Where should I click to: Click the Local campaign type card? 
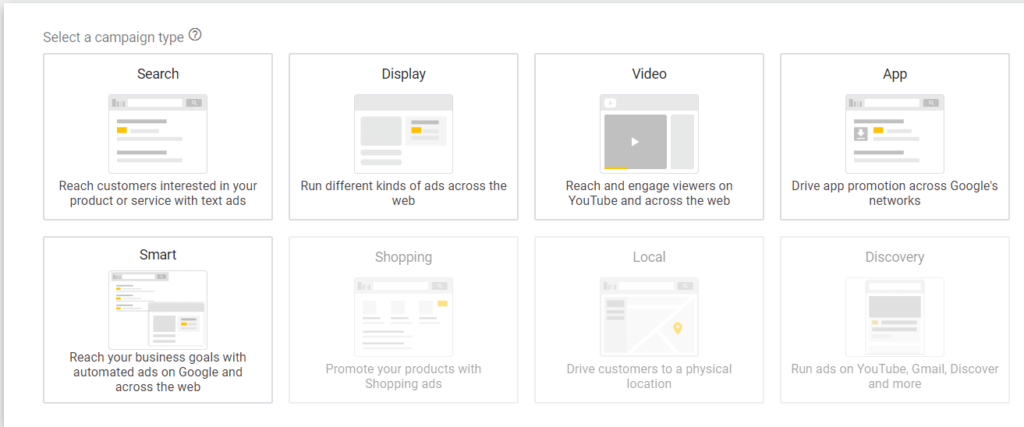click(x=649, y=320)
